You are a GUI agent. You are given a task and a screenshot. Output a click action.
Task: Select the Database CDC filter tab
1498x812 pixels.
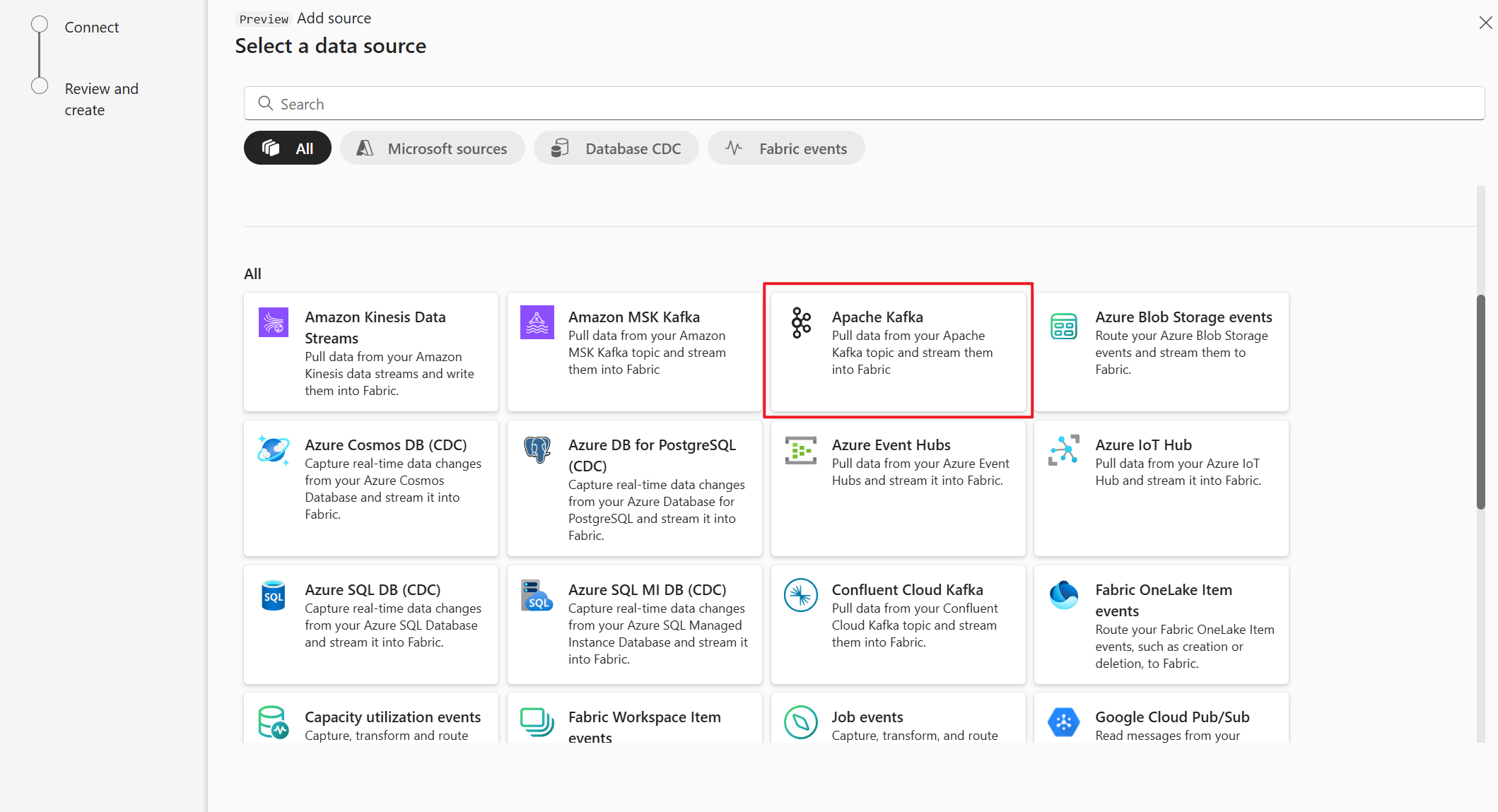616,148
